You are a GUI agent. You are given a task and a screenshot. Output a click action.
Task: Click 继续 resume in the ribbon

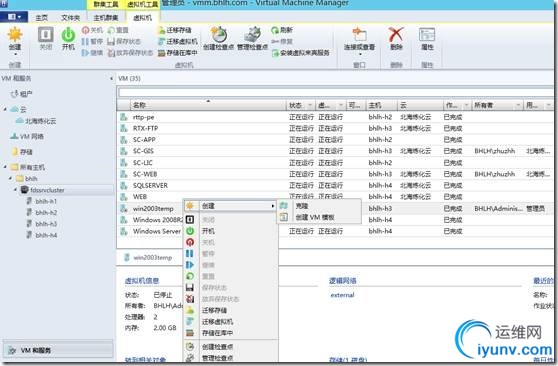coord(92,53)
